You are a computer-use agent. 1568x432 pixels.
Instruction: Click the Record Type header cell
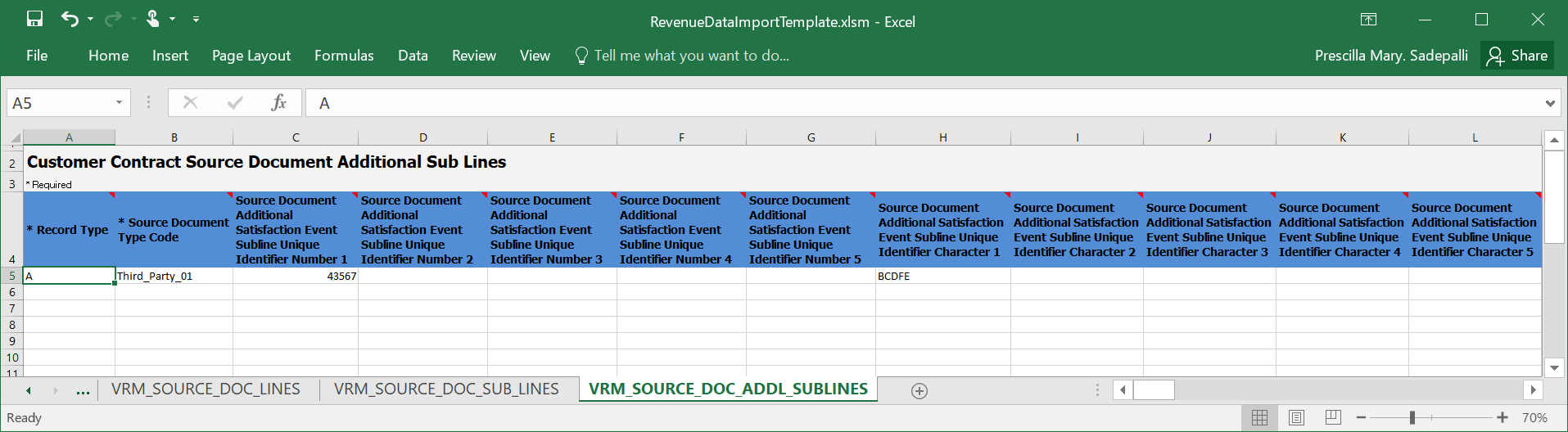pos(70,230)
